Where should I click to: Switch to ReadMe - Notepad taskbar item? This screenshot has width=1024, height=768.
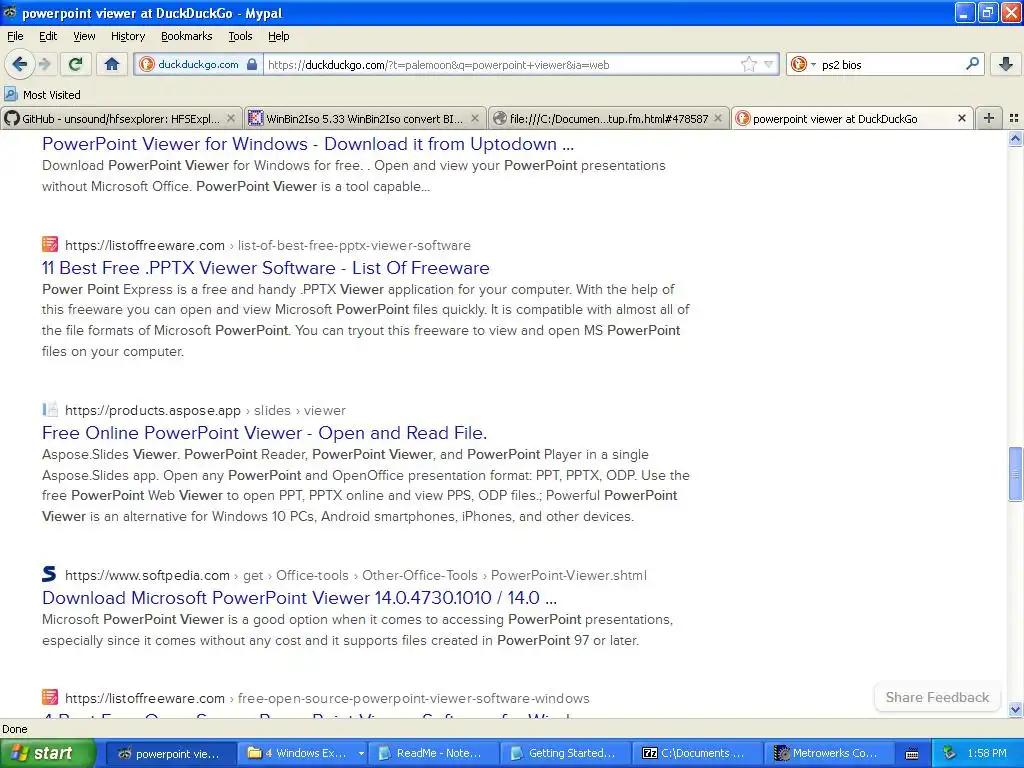click(433, 753)
